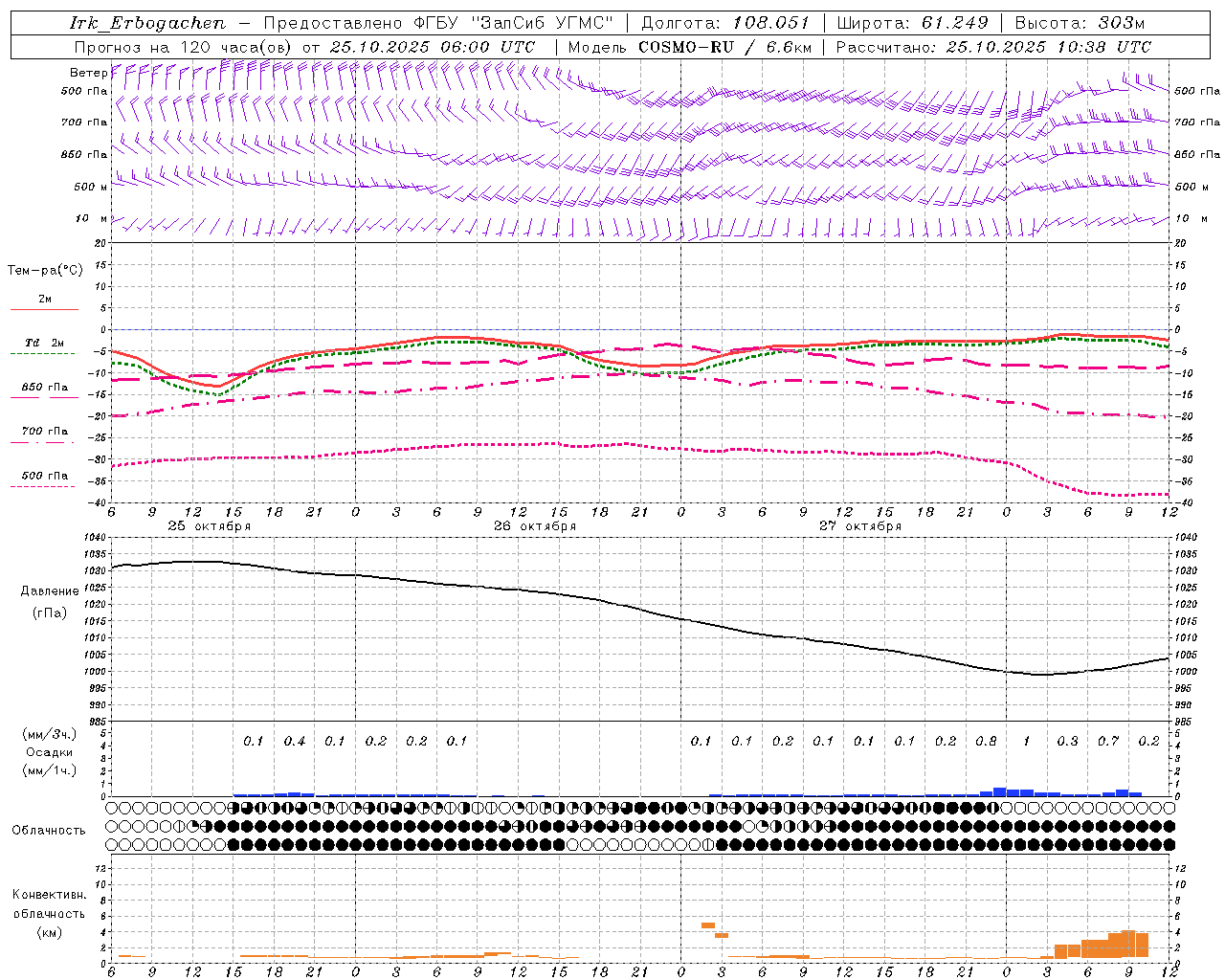The height and width of the screenshot is (980, 1225).
Task: Click the '27 октября' date label
Action: pyautogui.click(x=860, y=526)
